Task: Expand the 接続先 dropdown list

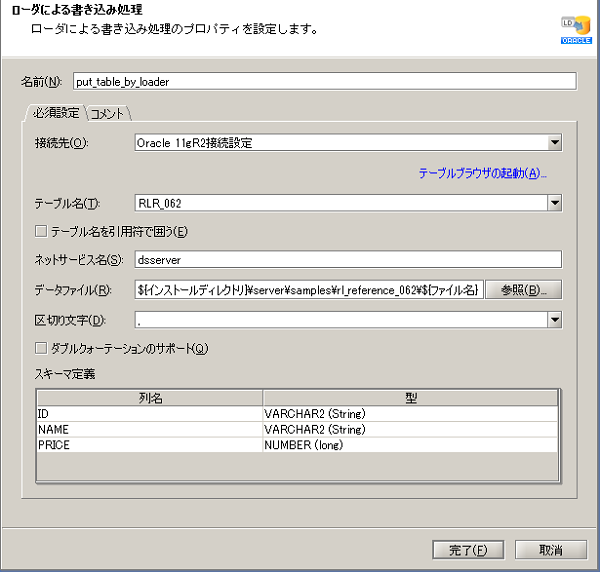Action: (x=554, y=143)
